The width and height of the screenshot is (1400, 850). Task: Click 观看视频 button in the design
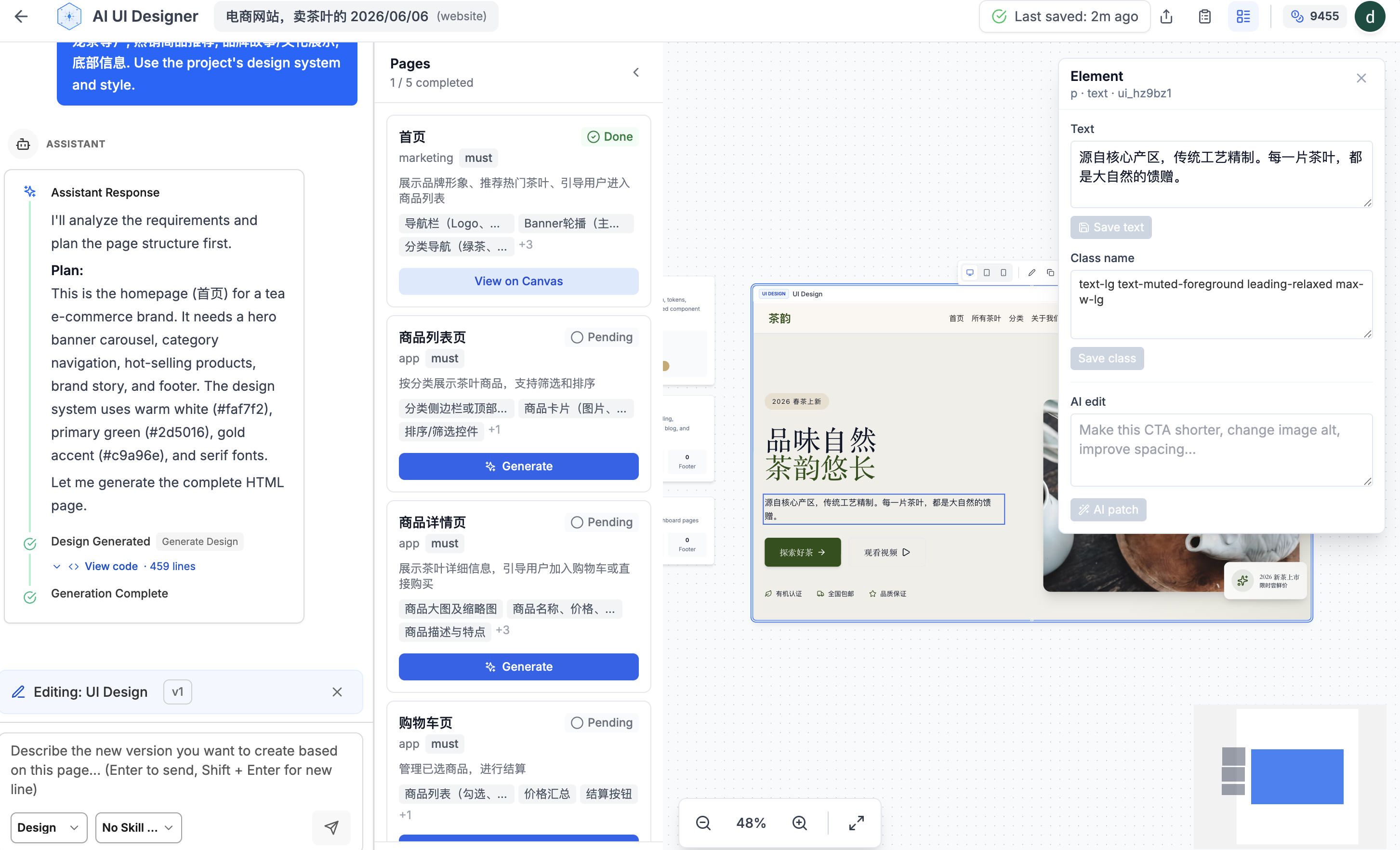887,552
